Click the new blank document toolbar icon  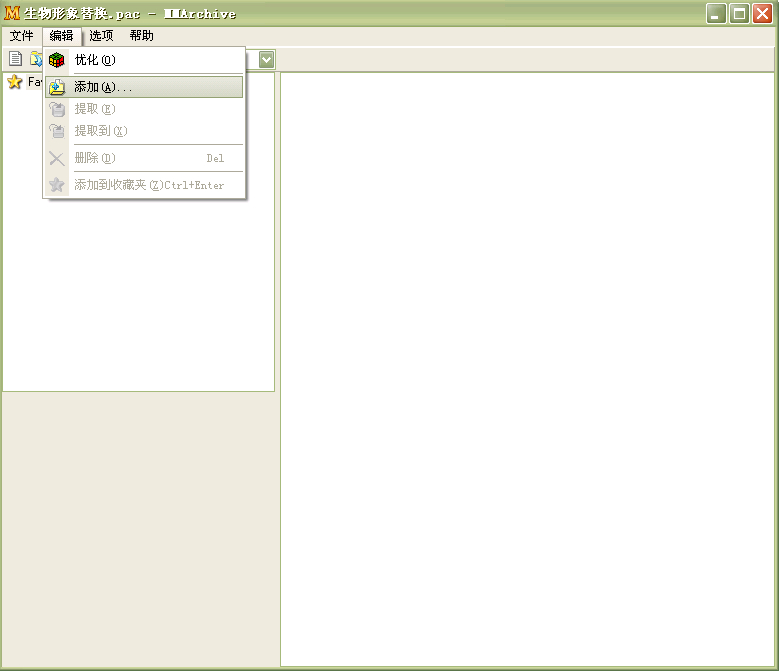click(x=15, y=59)
